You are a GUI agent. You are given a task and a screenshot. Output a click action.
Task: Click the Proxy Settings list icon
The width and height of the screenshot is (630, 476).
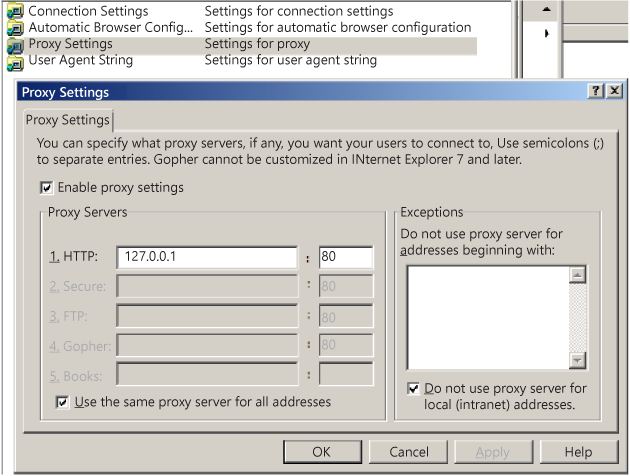coord(14,45)
